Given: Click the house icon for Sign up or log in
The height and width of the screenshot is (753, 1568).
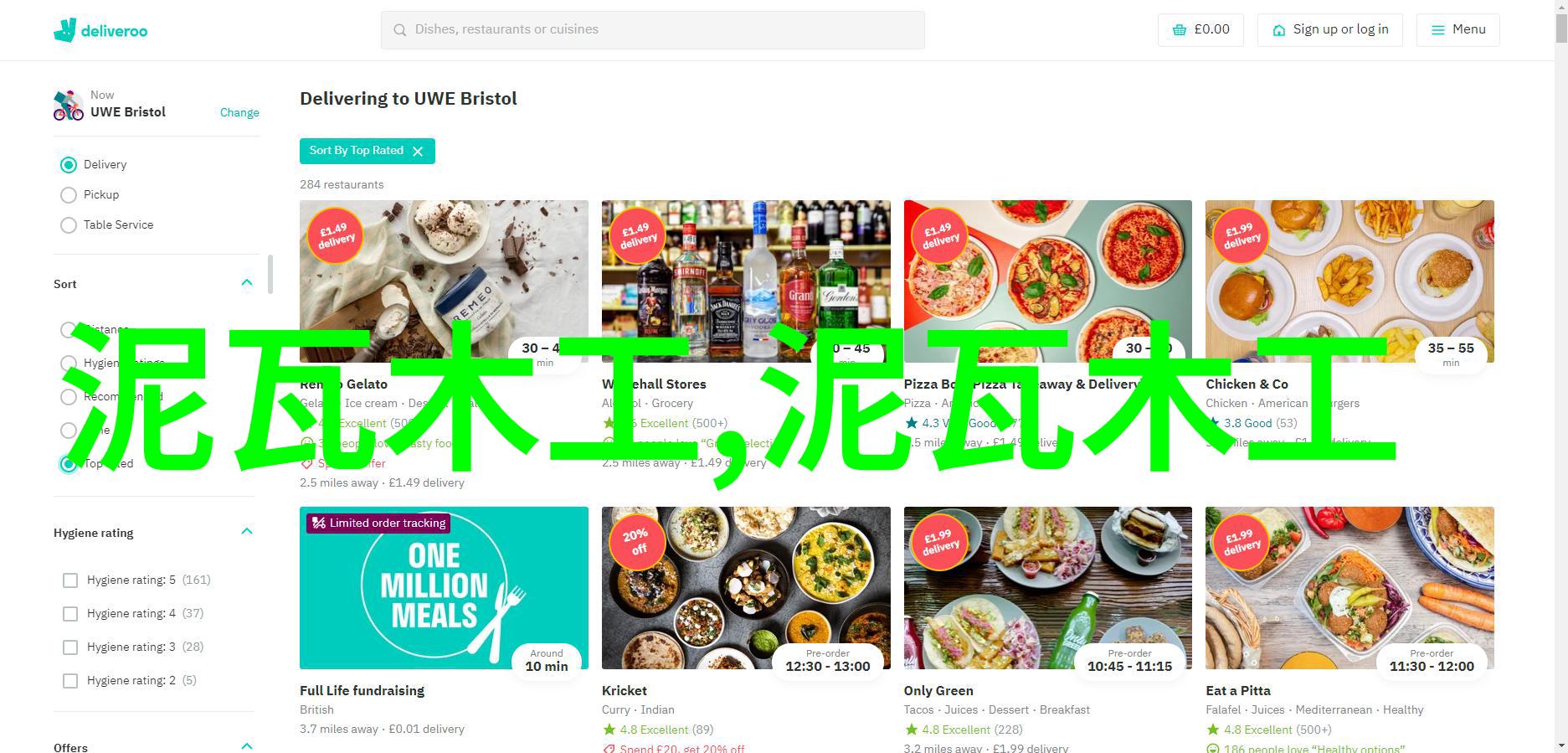Looking at the screenshot, I should (x=1279, y=30).
